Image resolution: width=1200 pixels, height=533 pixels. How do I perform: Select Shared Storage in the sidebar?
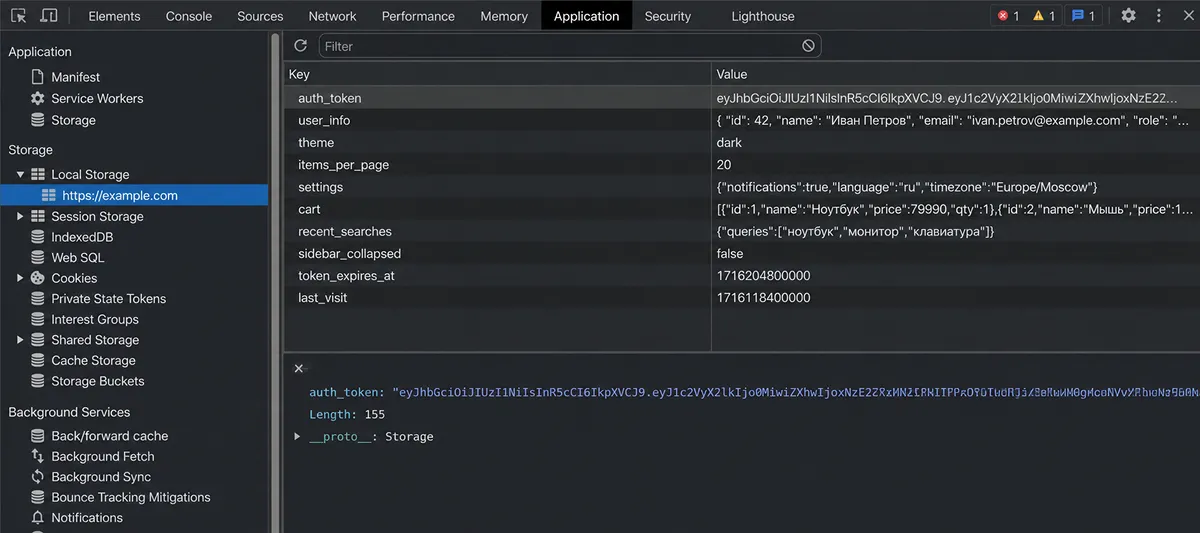95,340
